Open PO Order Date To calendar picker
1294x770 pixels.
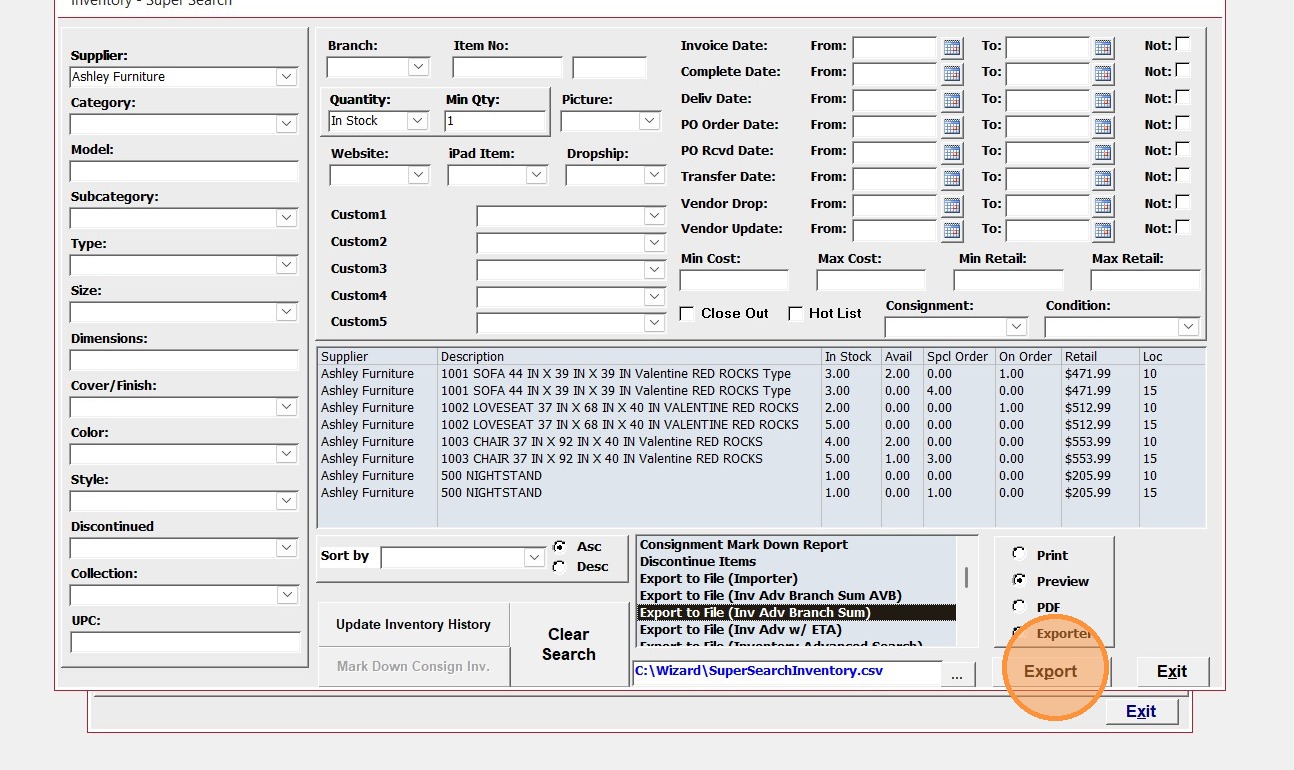tap(1103, 126)
